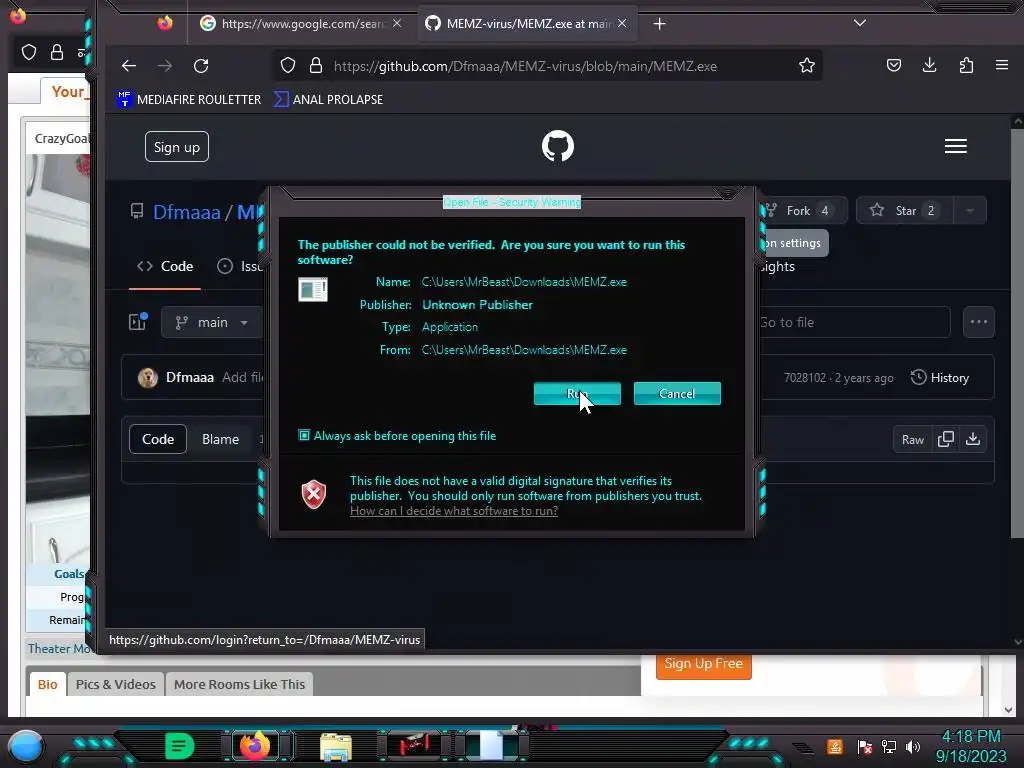Image resolution: width=1024 pixels, height=768 pixels.
Task: Open File Explorer from the taskbar
Action: point(336,746)
